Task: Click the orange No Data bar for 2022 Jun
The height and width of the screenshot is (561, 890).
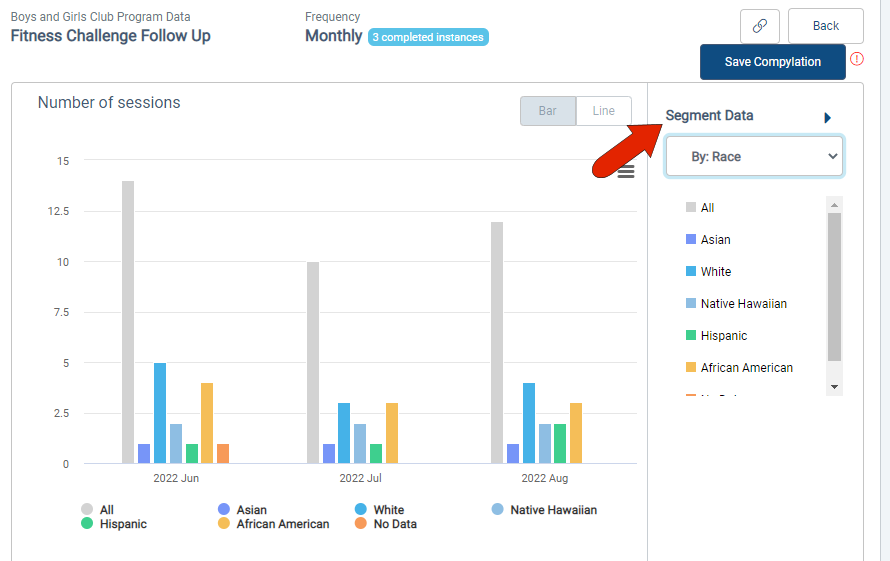Action: (x=223, y=454)
